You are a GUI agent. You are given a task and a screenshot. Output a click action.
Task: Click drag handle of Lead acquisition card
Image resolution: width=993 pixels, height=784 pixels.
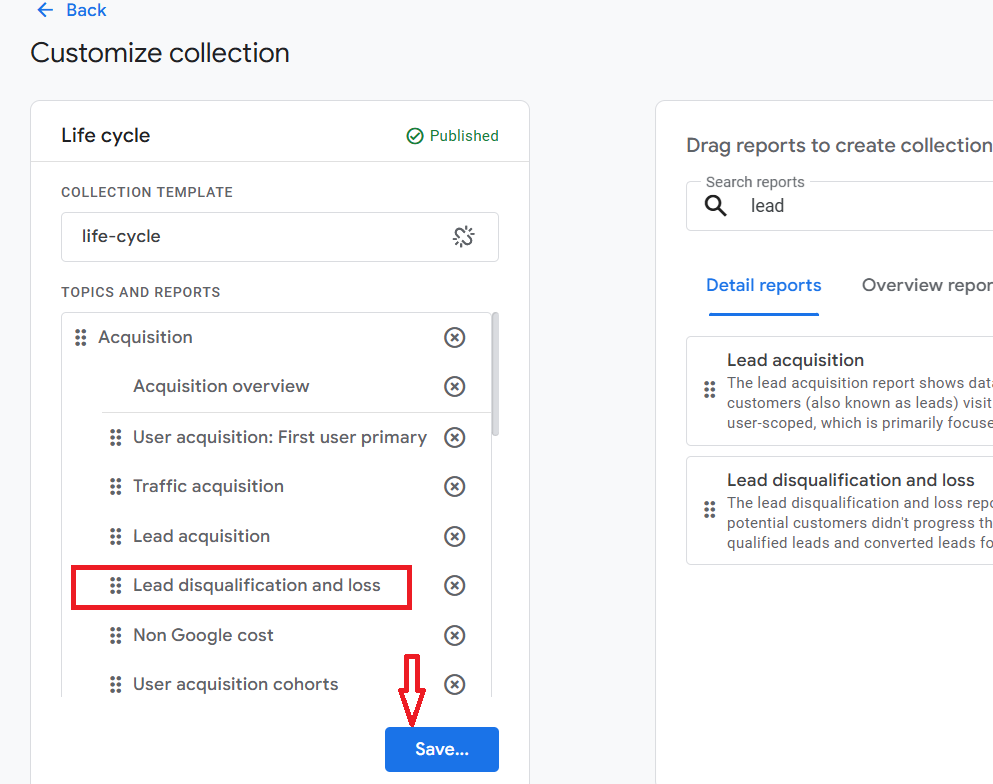(709, 390)
